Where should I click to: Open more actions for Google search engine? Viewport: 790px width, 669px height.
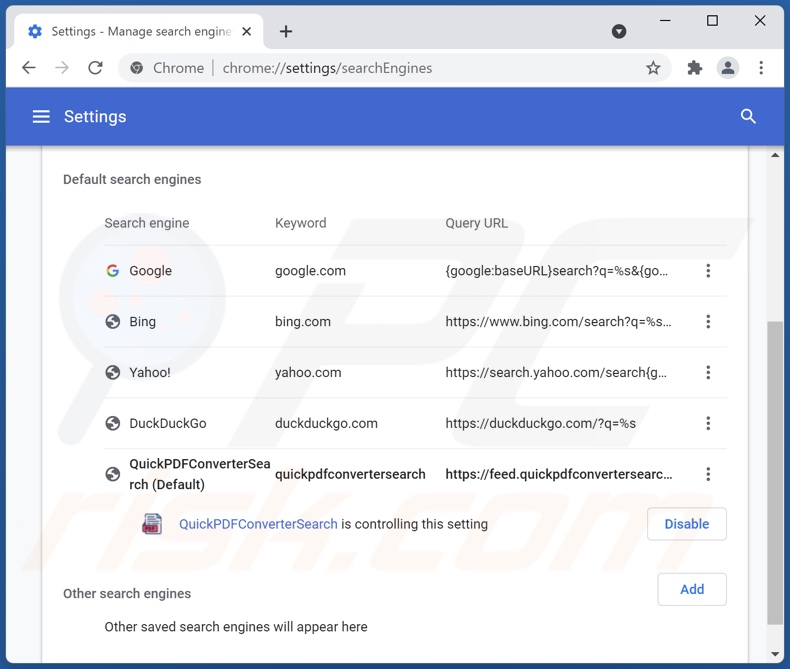point(708,271)
